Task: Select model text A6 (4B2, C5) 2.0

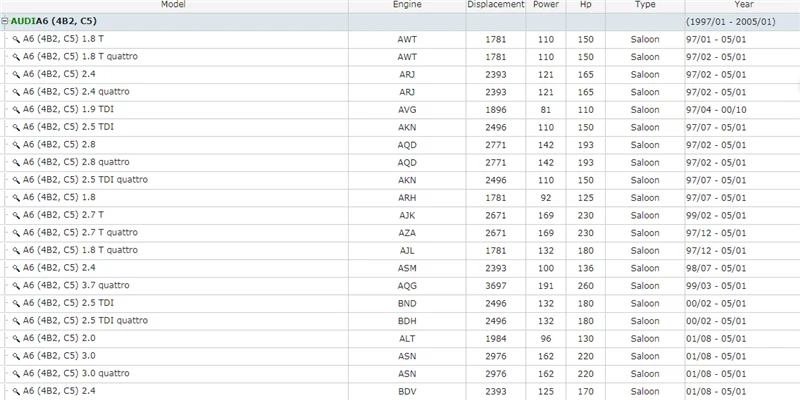Action: point(59,338)
